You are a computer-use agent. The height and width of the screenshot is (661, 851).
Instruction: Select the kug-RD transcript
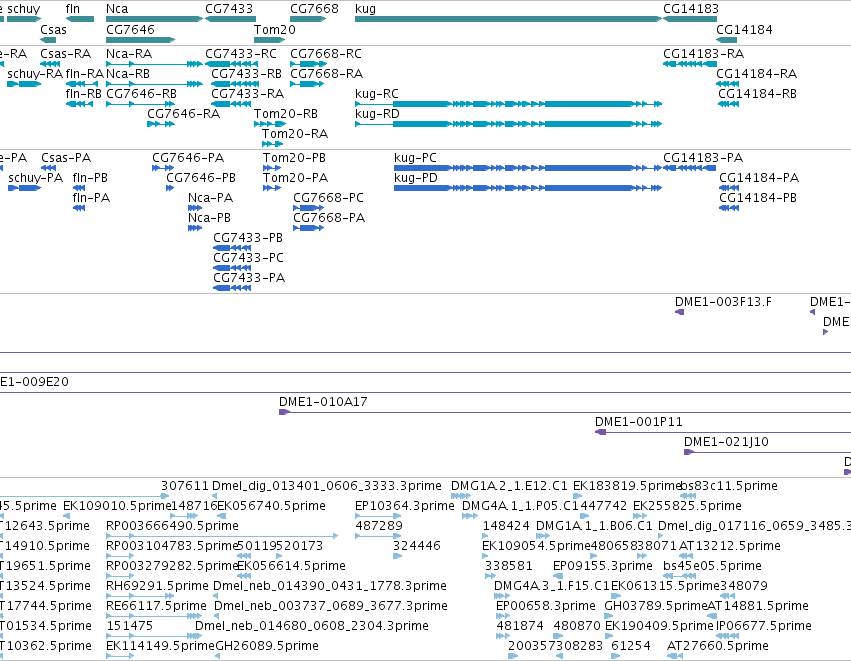pos(509,124)
